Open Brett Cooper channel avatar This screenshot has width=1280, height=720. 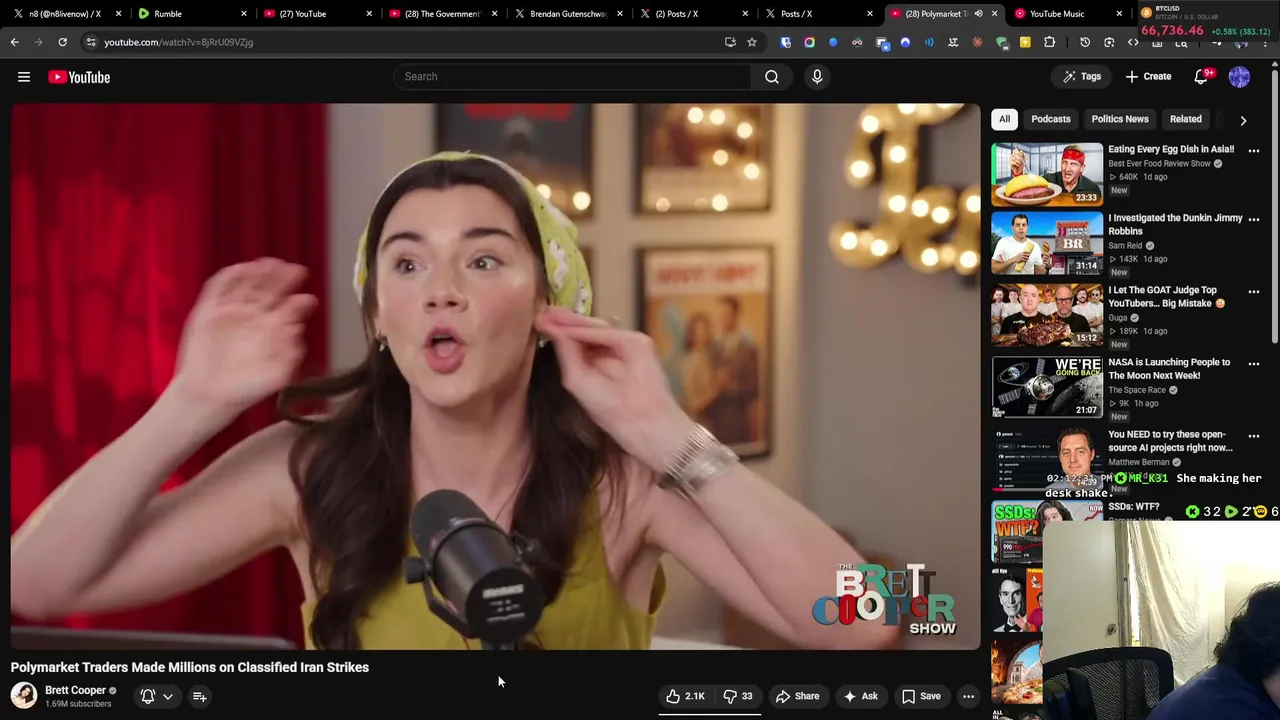[x=24, y=696]
